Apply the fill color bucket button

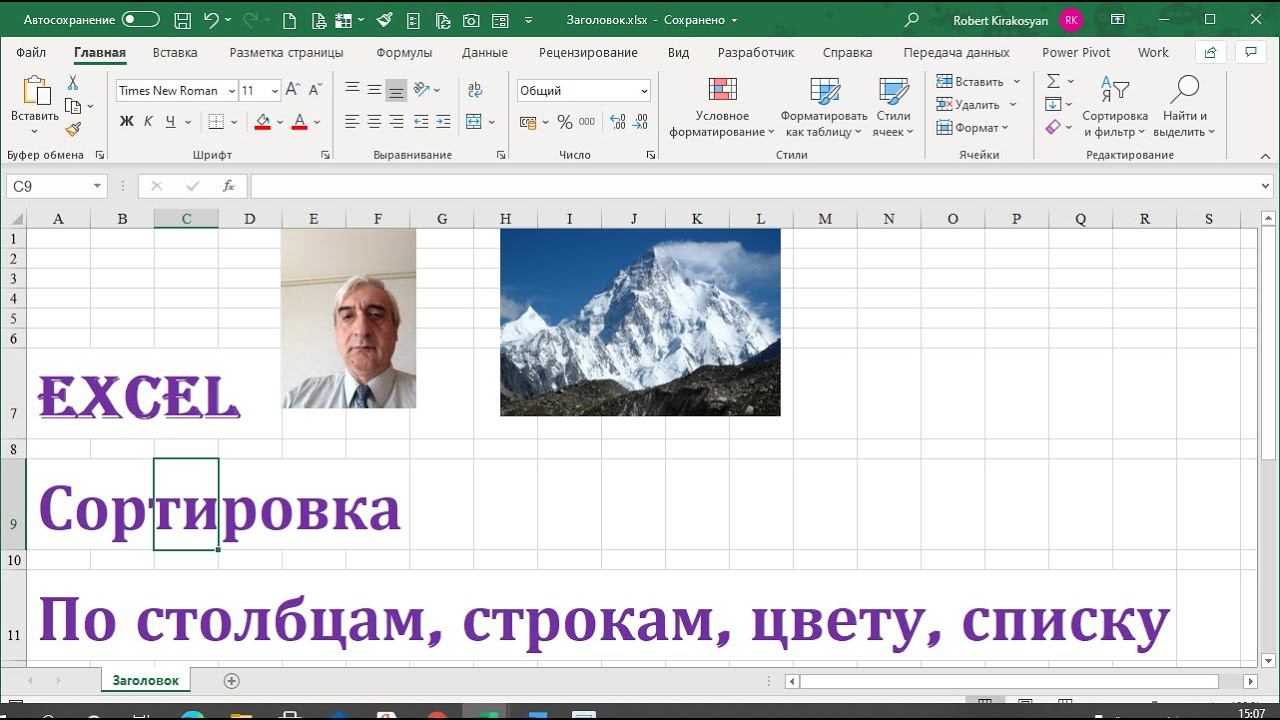(262, 122)
